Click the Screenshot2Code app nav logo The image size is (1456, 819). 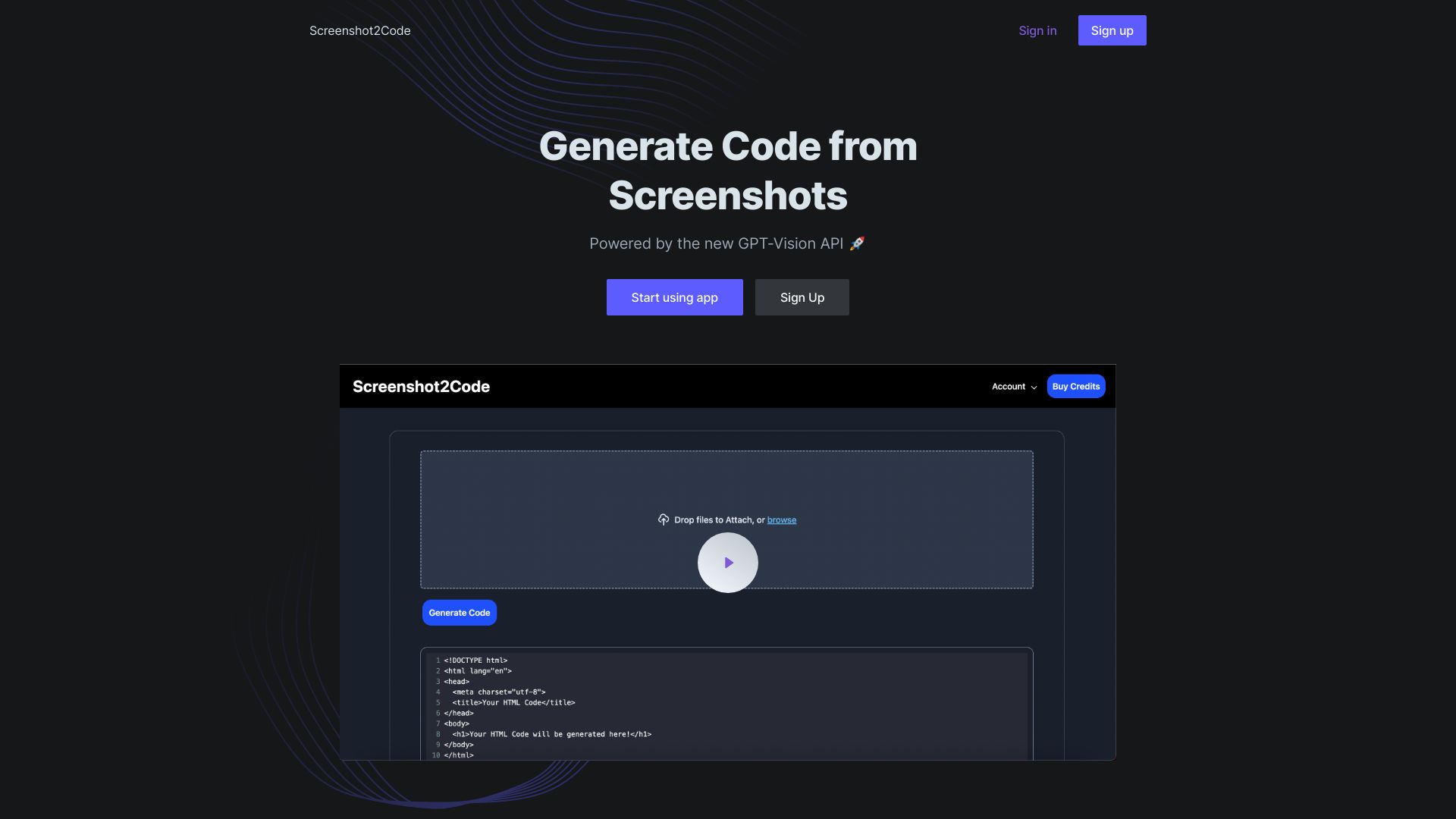(x=360, y=31)
